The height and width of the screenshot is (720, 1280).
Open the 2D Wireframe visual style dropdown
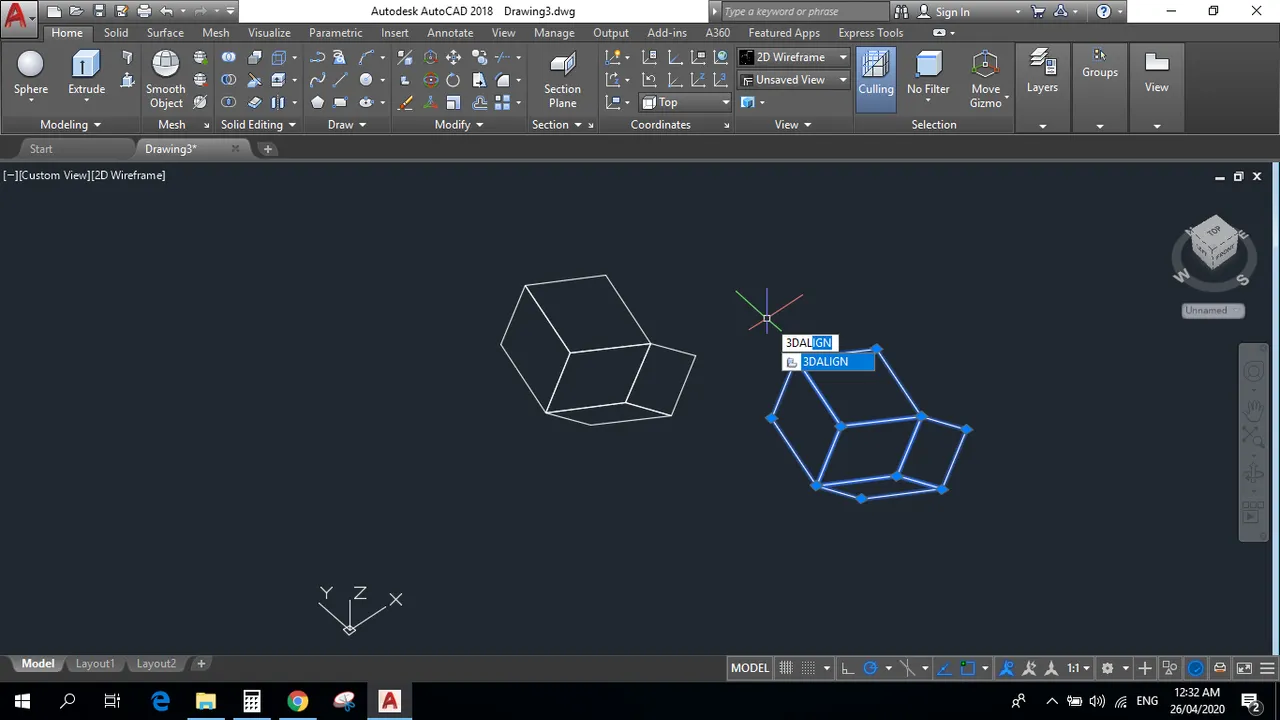(794, 57)
